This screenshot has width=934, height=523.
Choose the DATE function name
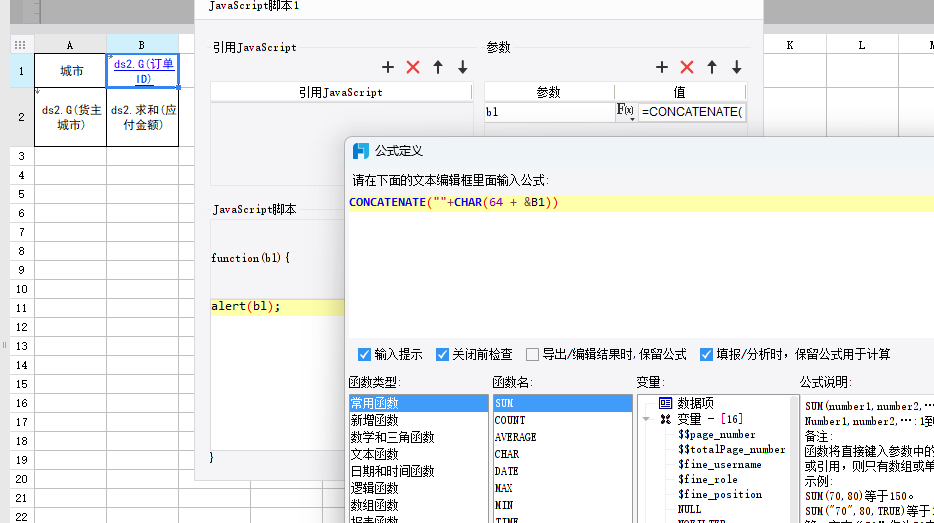[562, 471]
